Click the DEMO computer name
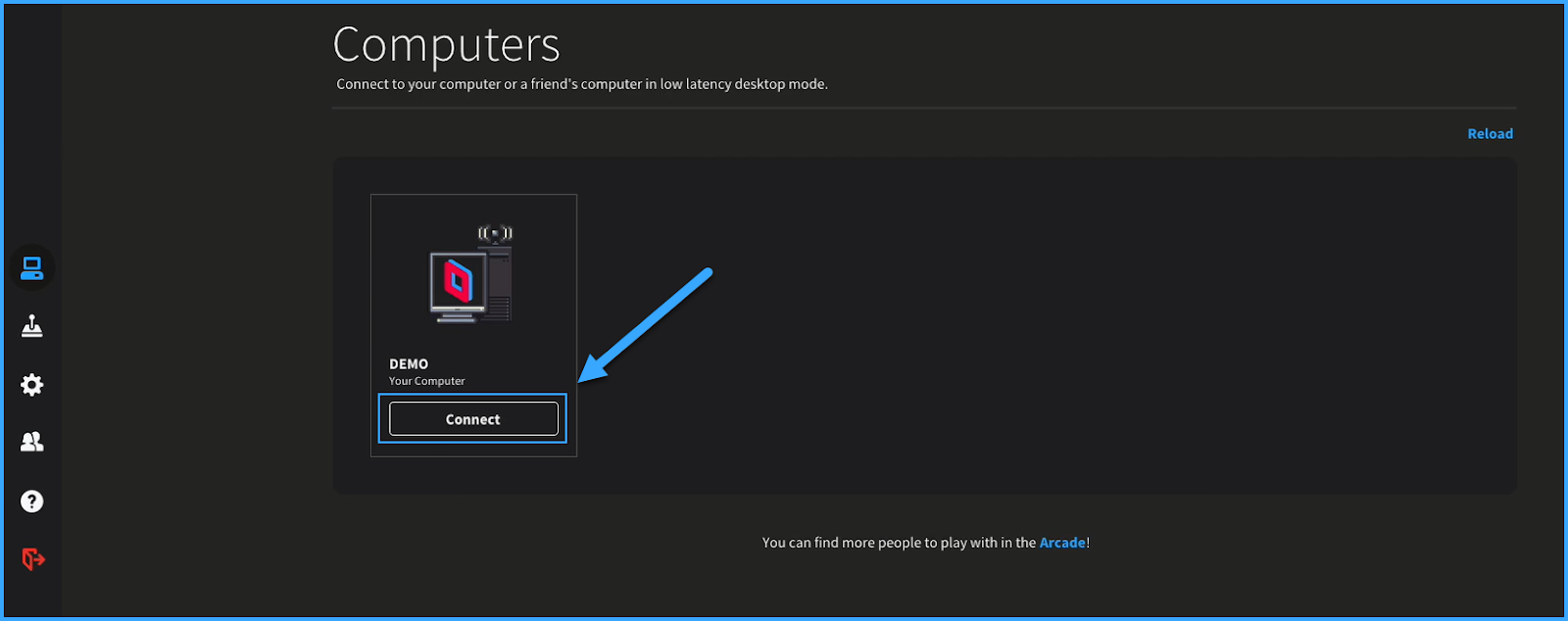 409,364
